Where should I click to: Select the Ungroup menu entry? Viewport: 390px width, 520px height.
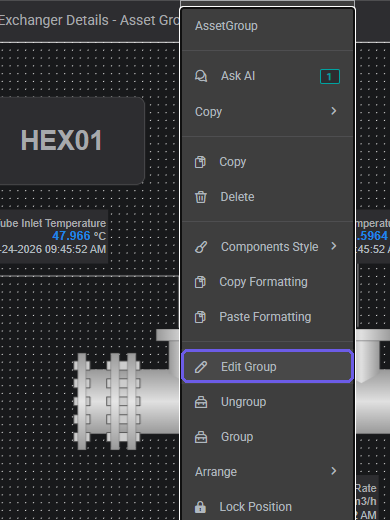(267, 402)
